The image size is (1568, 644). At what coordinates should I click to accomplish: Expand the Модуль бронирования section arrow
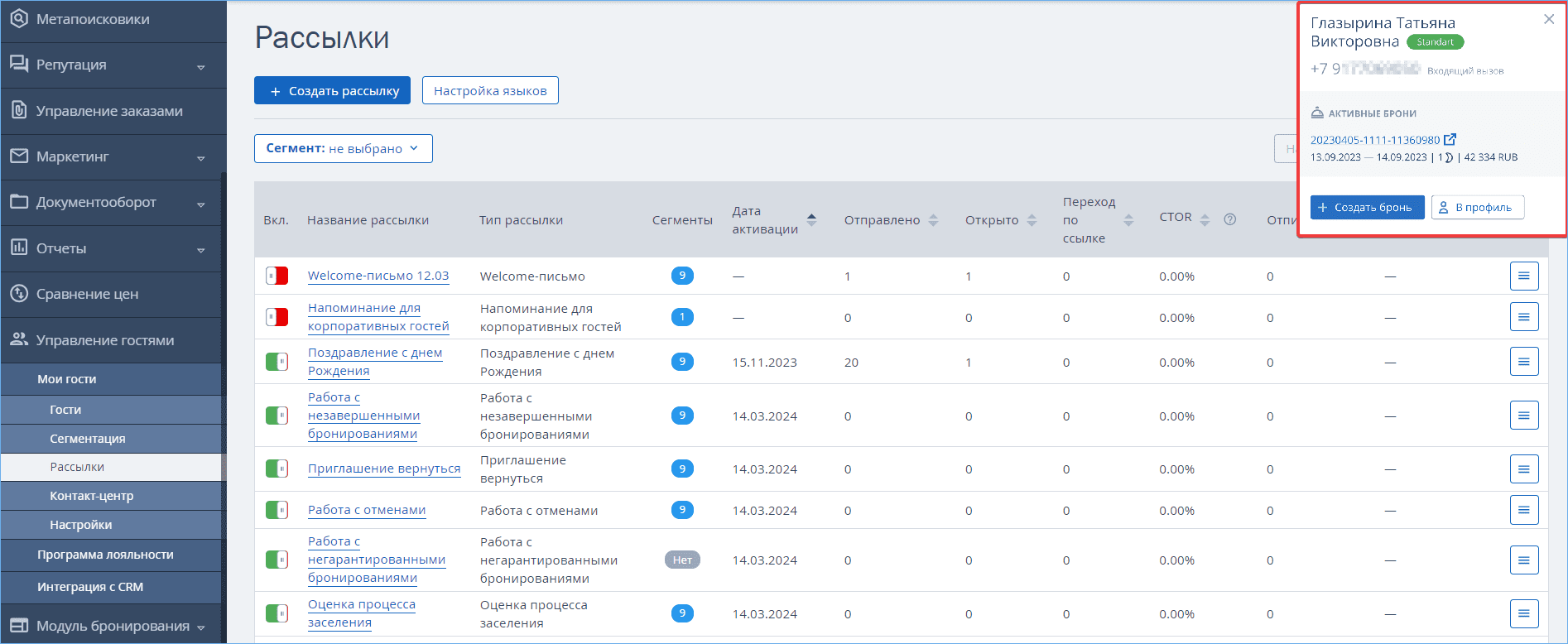tap(201, 628)
